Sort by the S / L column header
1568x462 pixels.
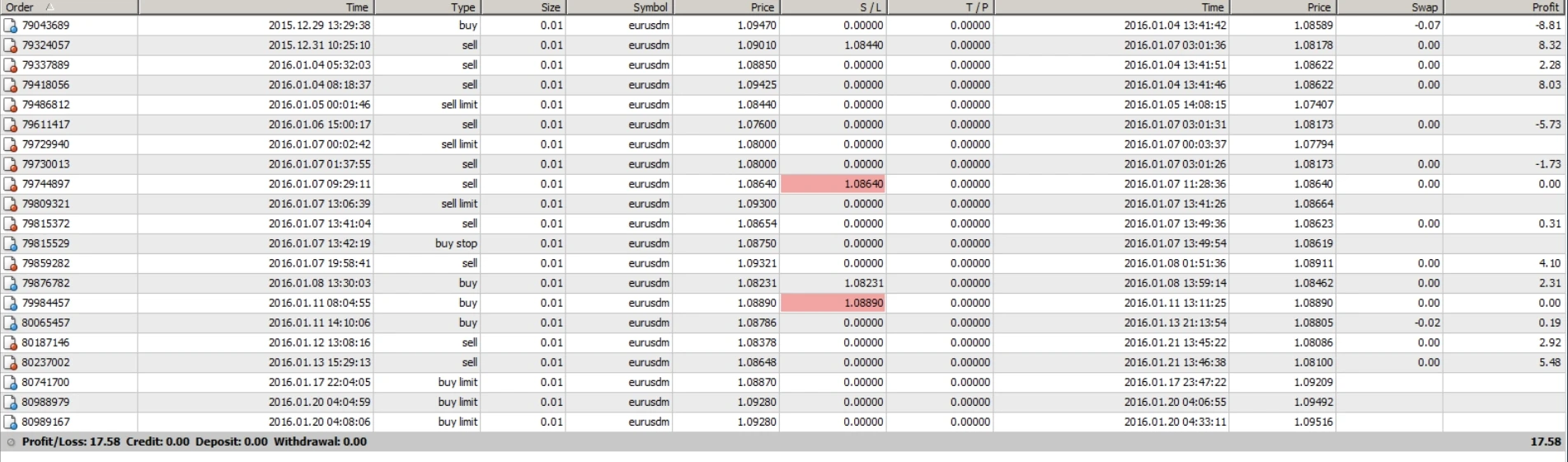point(833,7)
